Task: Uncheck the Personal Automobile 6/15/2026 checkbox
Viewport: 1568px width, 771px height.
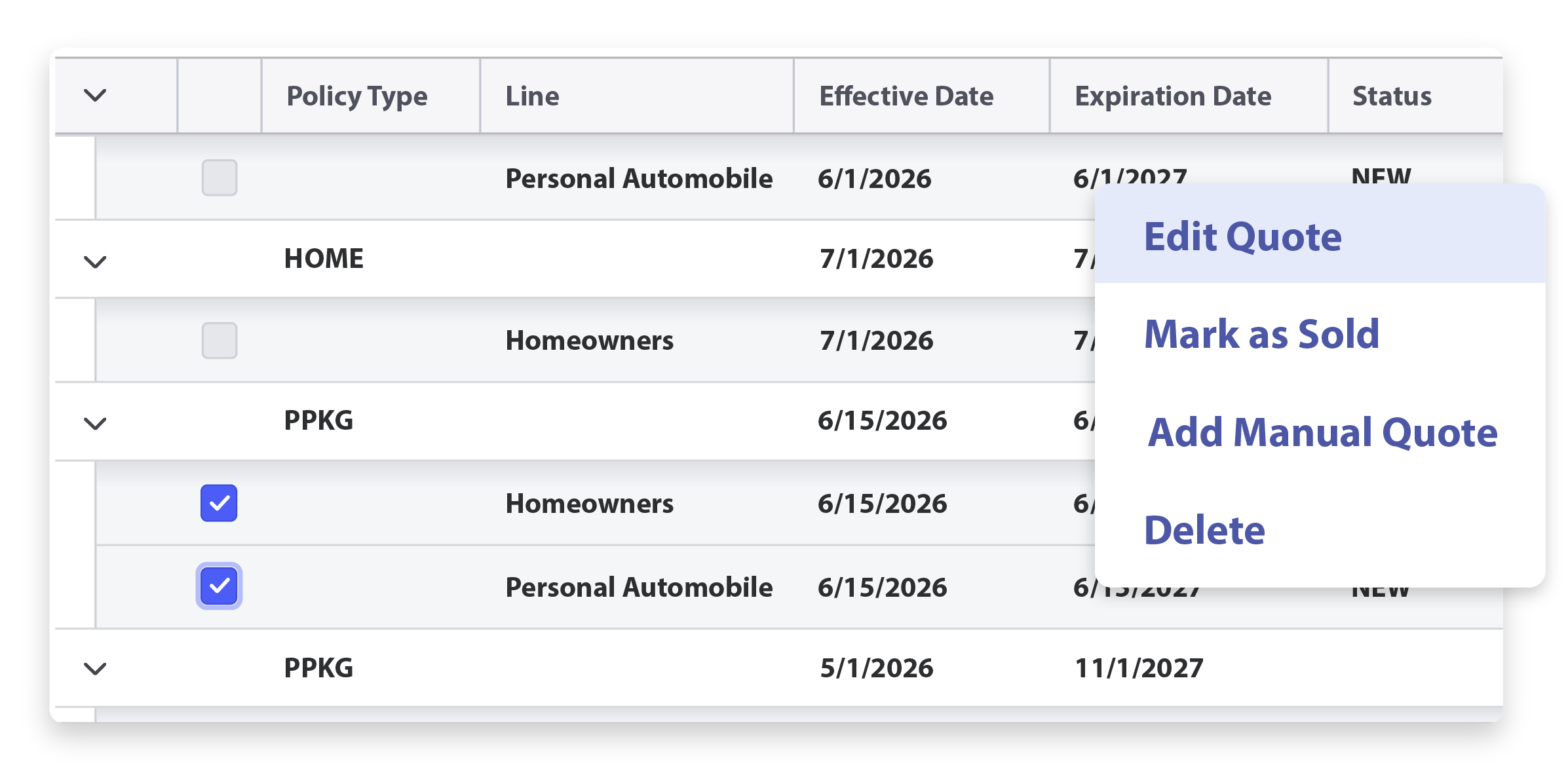Action: coord(219,586)
